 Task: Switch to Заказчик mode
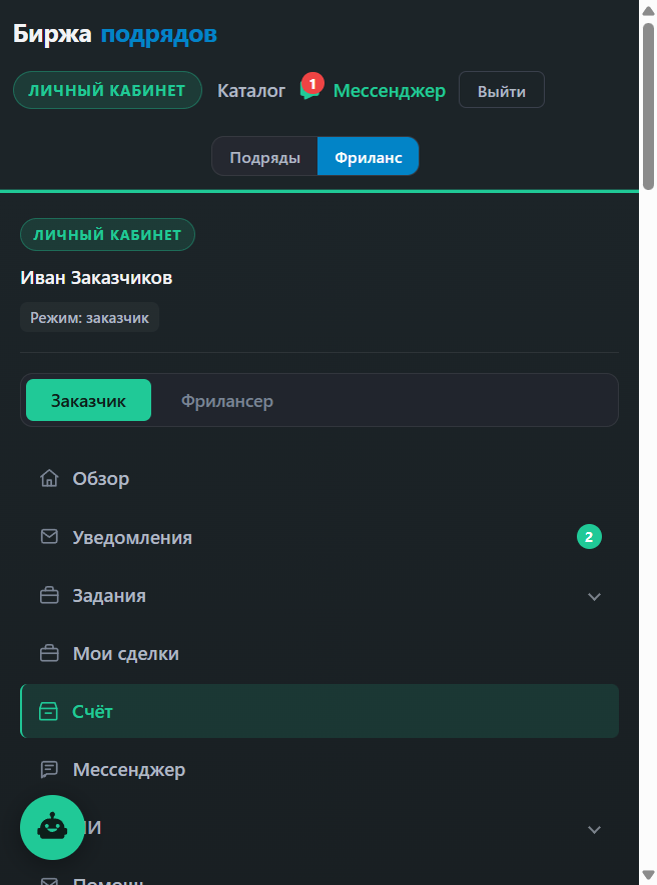tap(89, 400)
